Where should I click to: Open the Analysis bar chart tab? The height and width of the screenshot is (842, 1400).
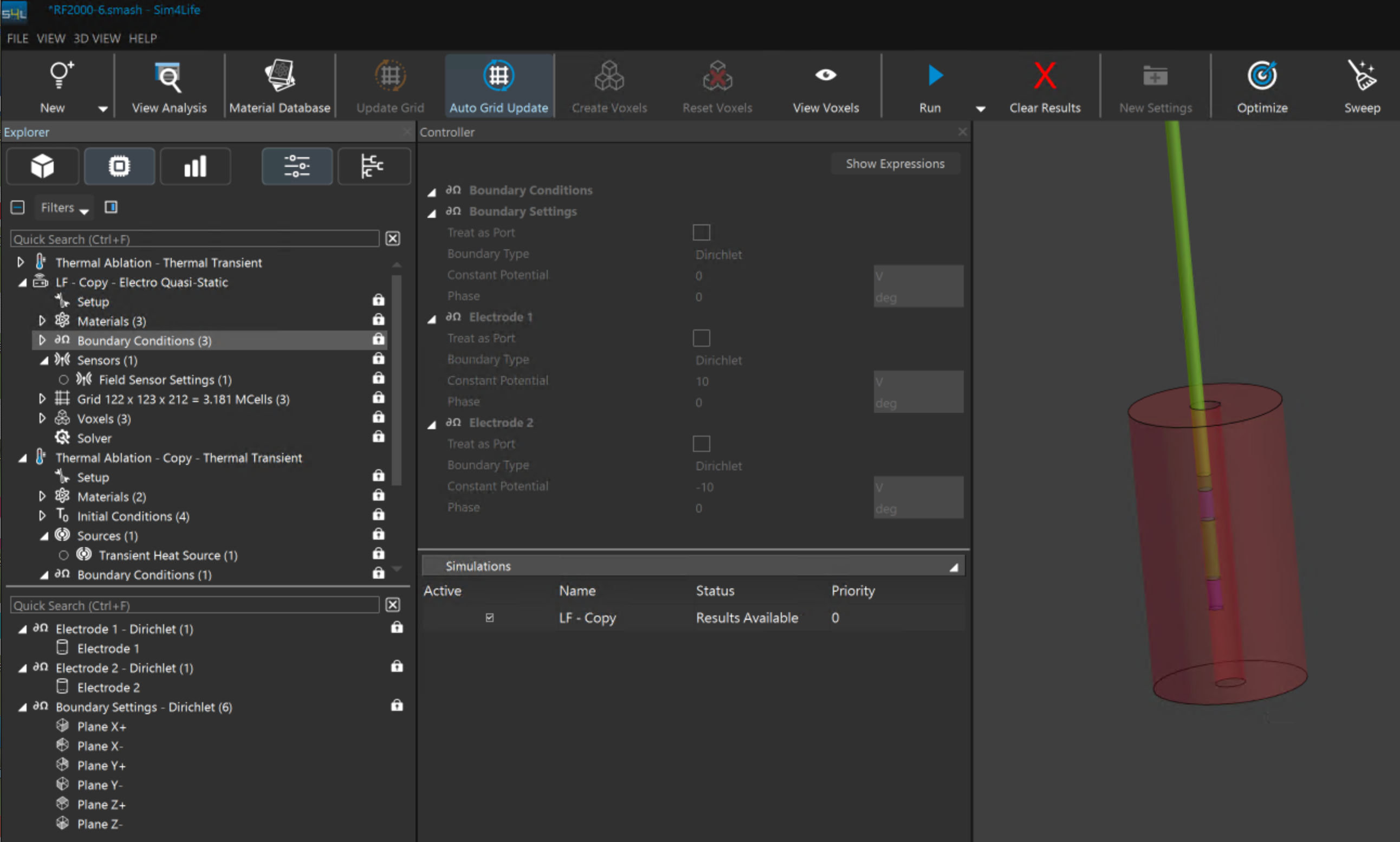point(195,166)
